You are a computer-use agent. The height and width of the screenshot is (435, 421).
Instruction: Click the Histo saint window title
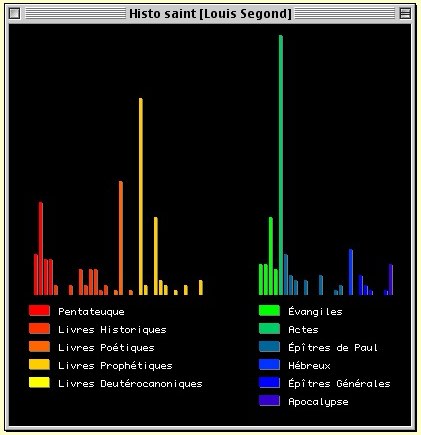pos(210,14)
